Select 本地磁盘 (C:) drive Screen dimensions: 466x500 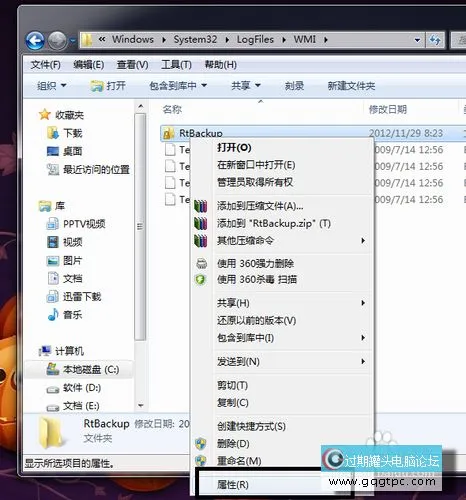click(x=83, y=369)
